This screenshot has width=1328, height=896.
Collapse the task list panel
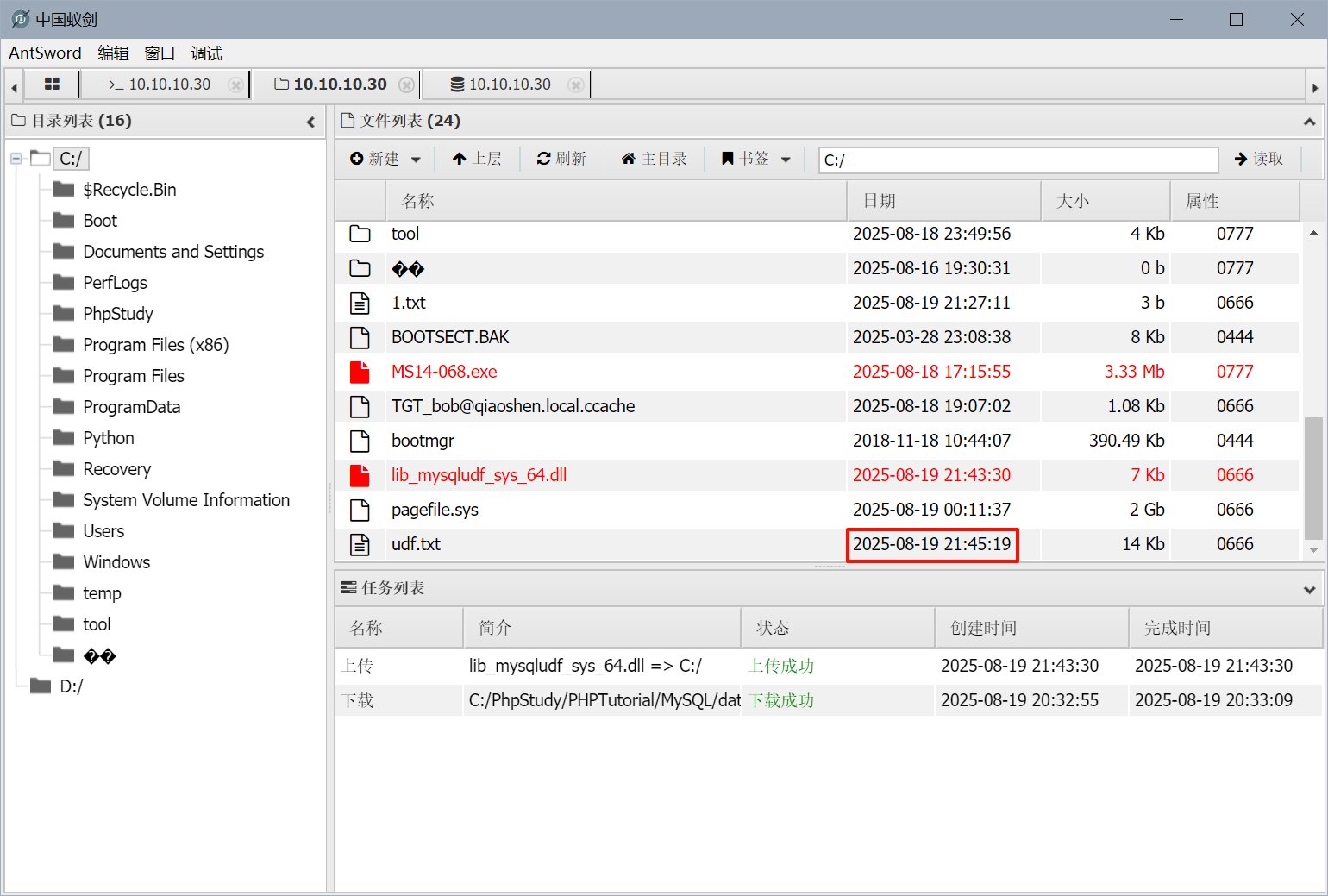[x=1309, y=589]
